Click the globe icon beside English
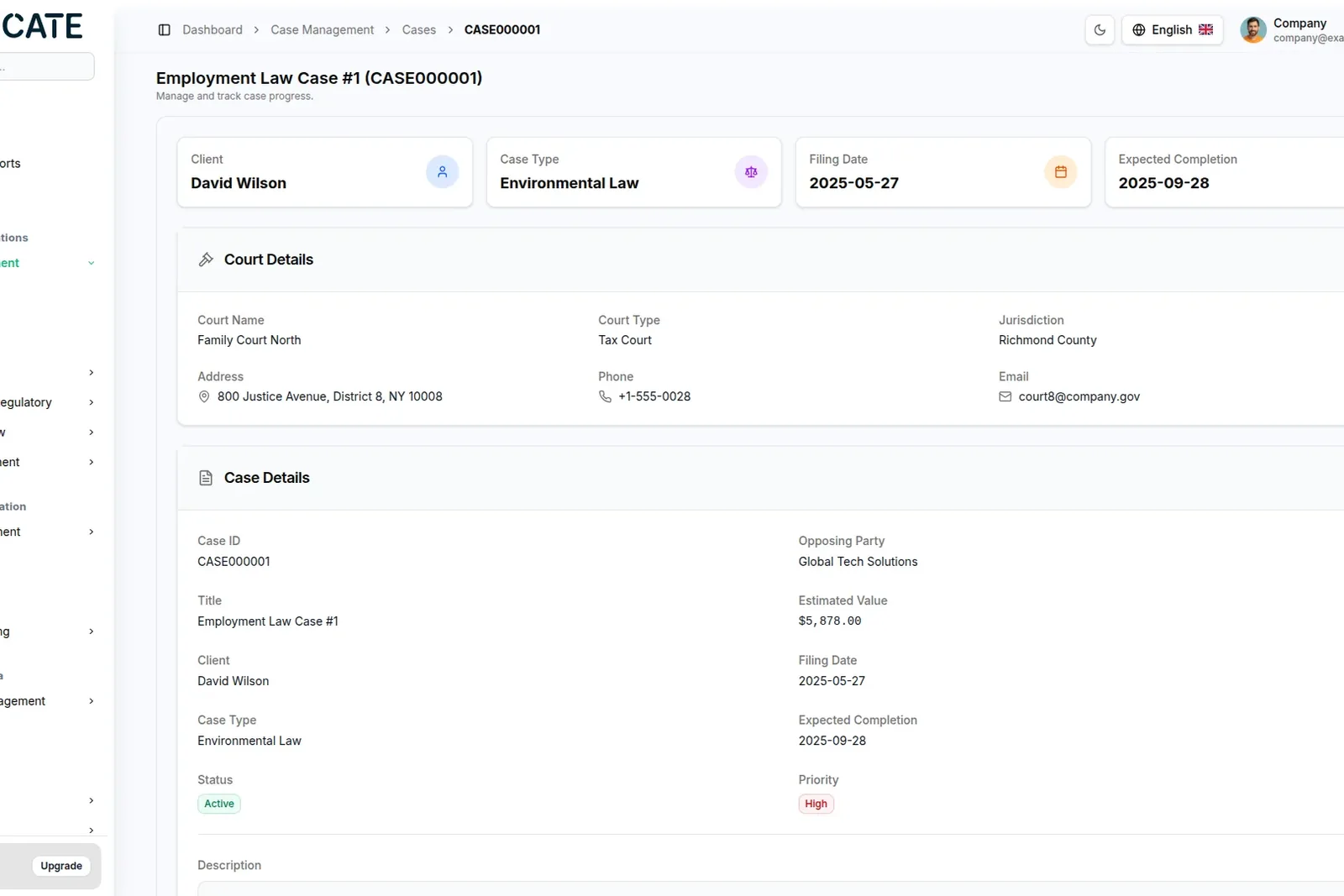 point(1139,30)
